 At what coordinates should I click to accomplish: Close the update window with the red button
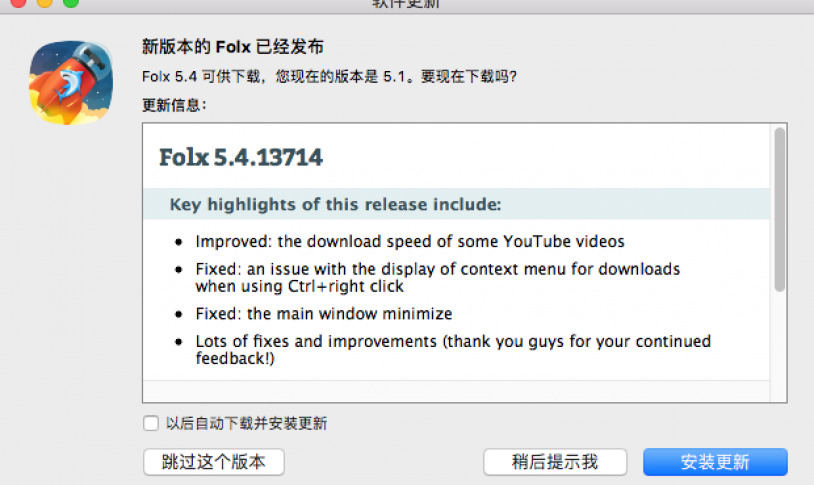(x=19, y=2)
